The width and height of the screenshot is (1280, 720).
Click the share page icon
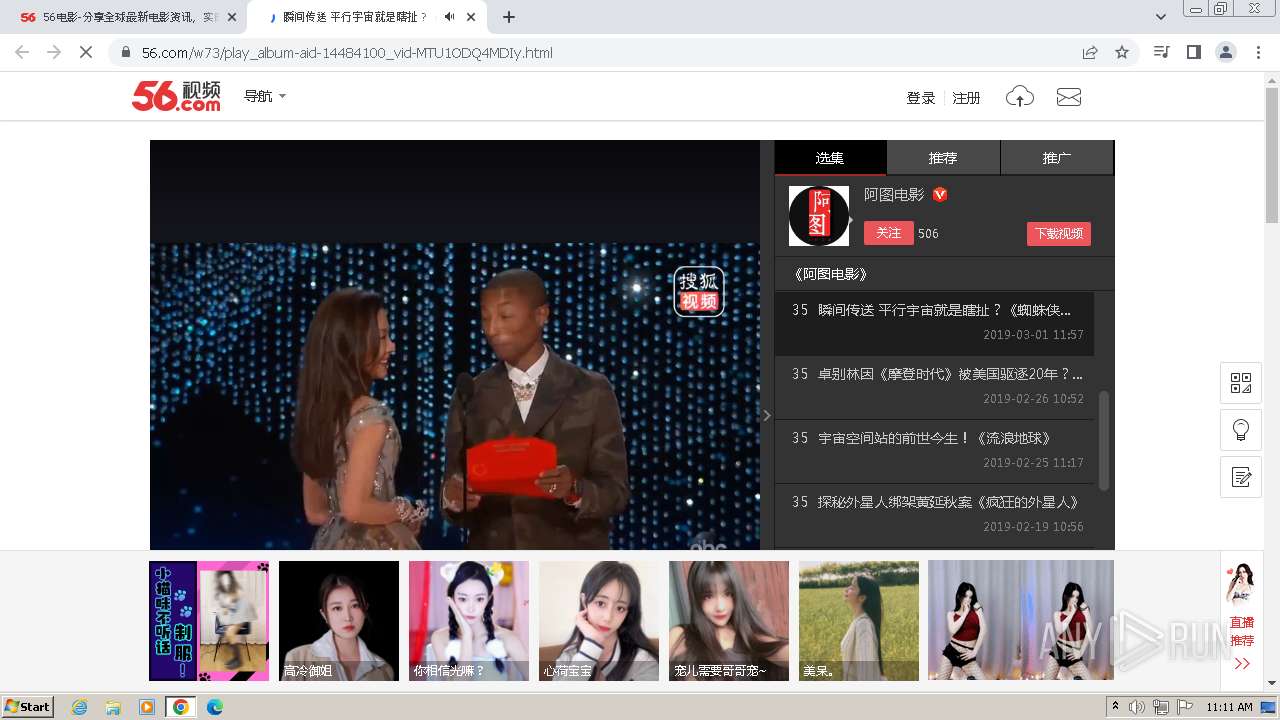(x=1090, y=52)
